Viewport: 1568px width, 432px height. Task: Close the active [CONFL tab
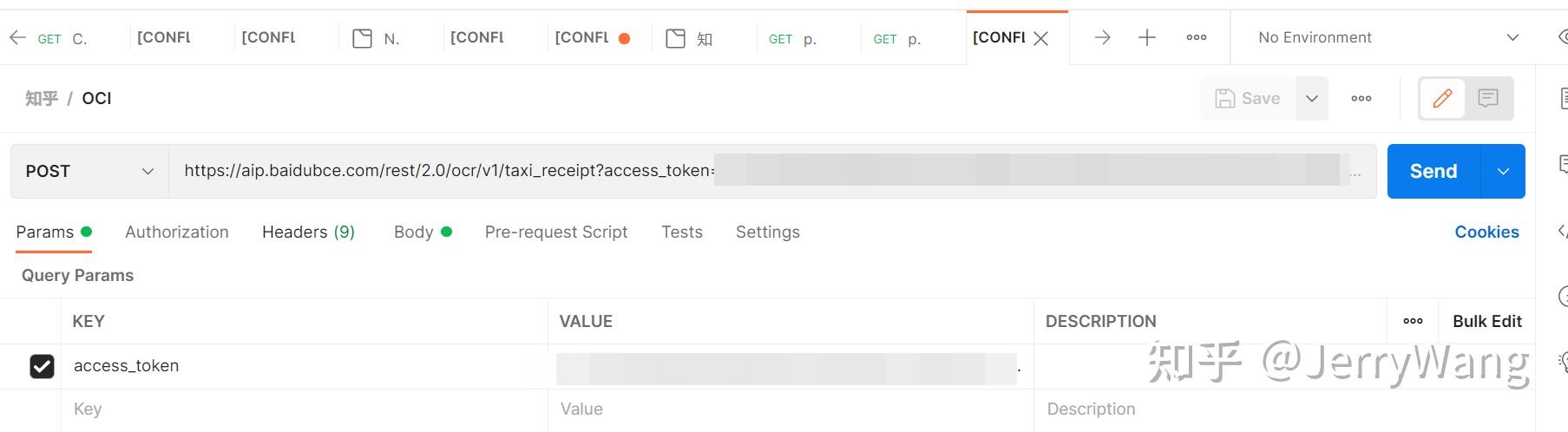[x=1041, y=38]
